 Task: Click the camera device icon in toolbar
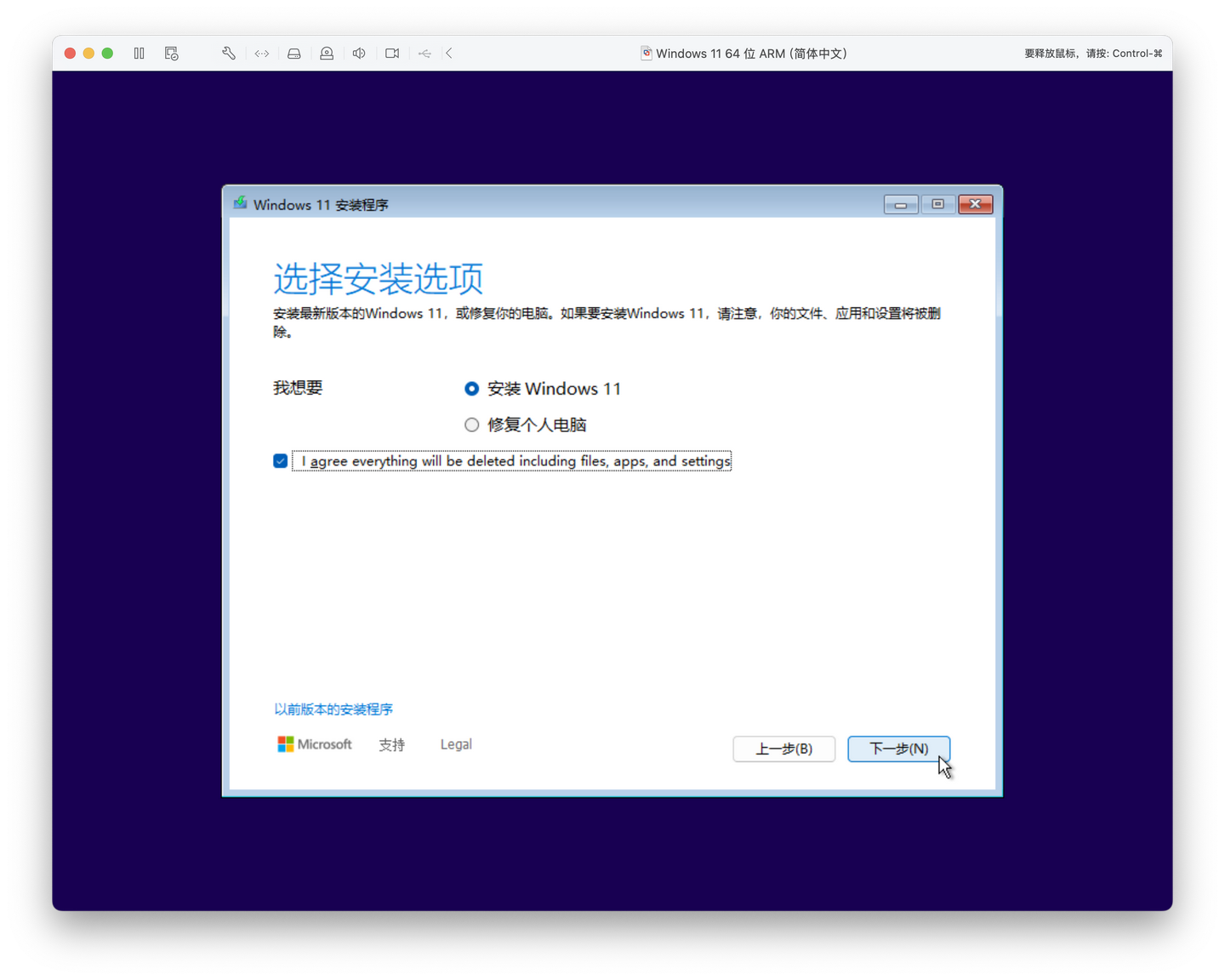(392, 54)
